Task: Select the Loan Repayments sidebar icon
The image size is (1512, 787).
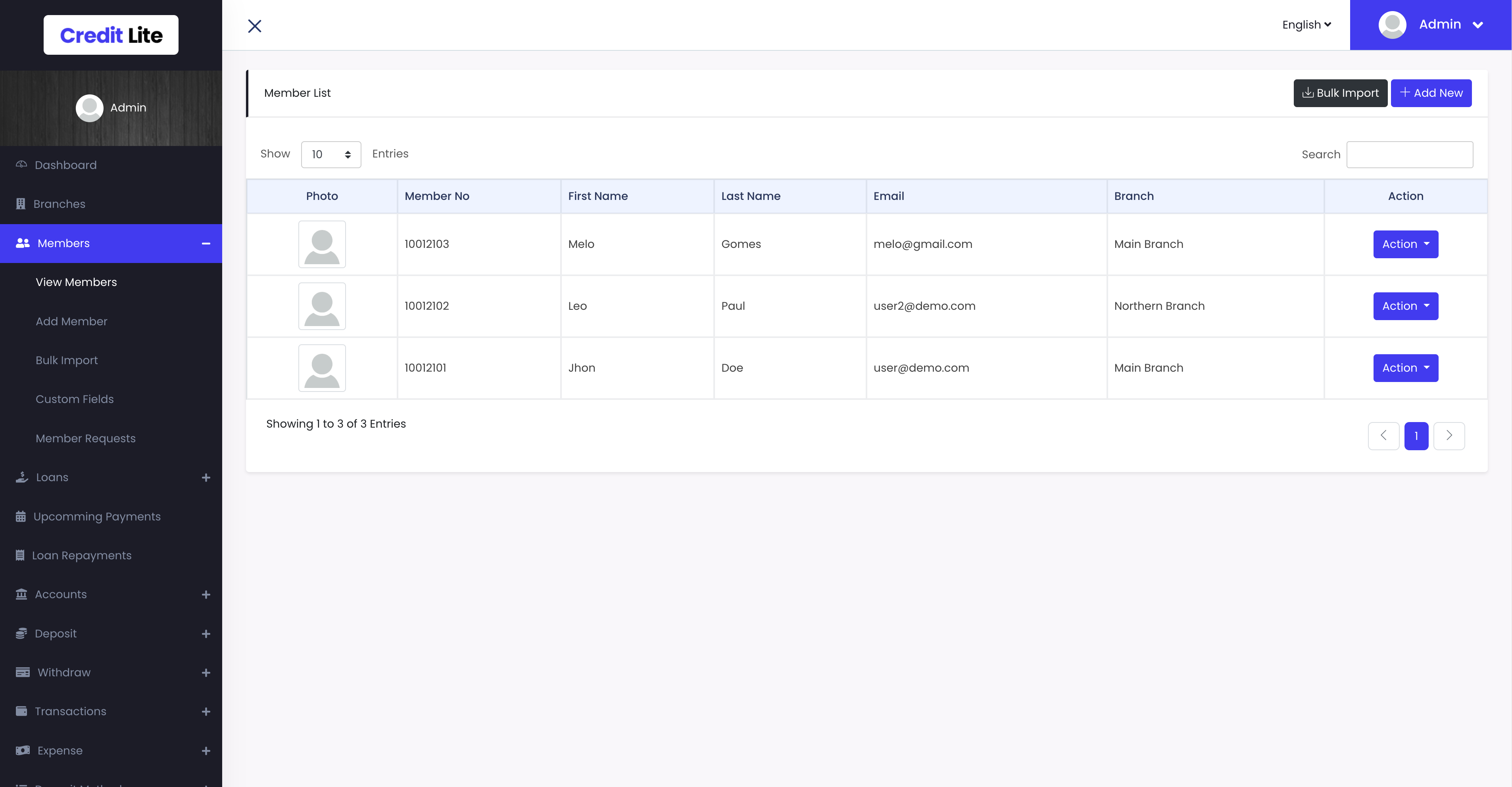Action: [21, 555]
